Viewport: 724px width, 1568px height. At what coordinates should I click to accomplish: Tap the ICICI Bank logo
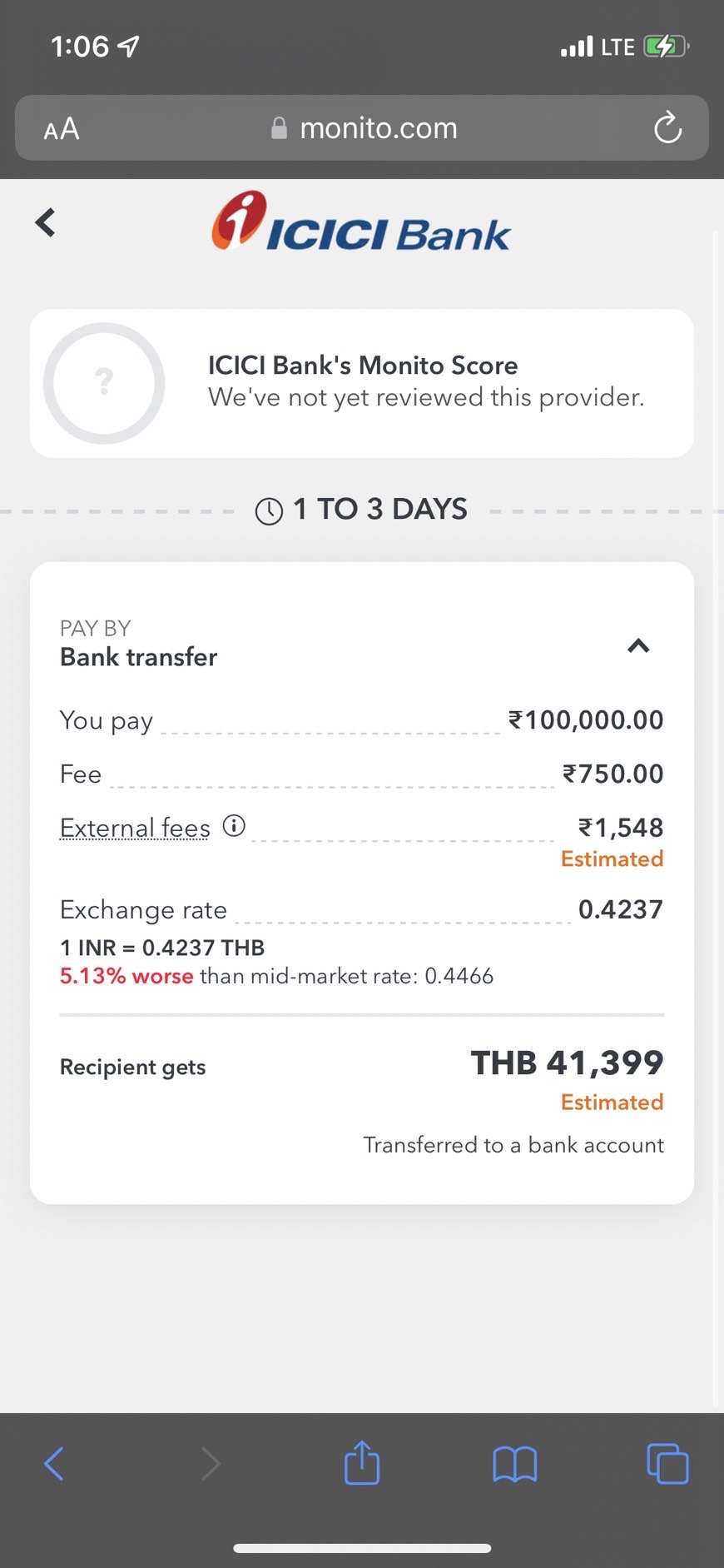point(360,222)
